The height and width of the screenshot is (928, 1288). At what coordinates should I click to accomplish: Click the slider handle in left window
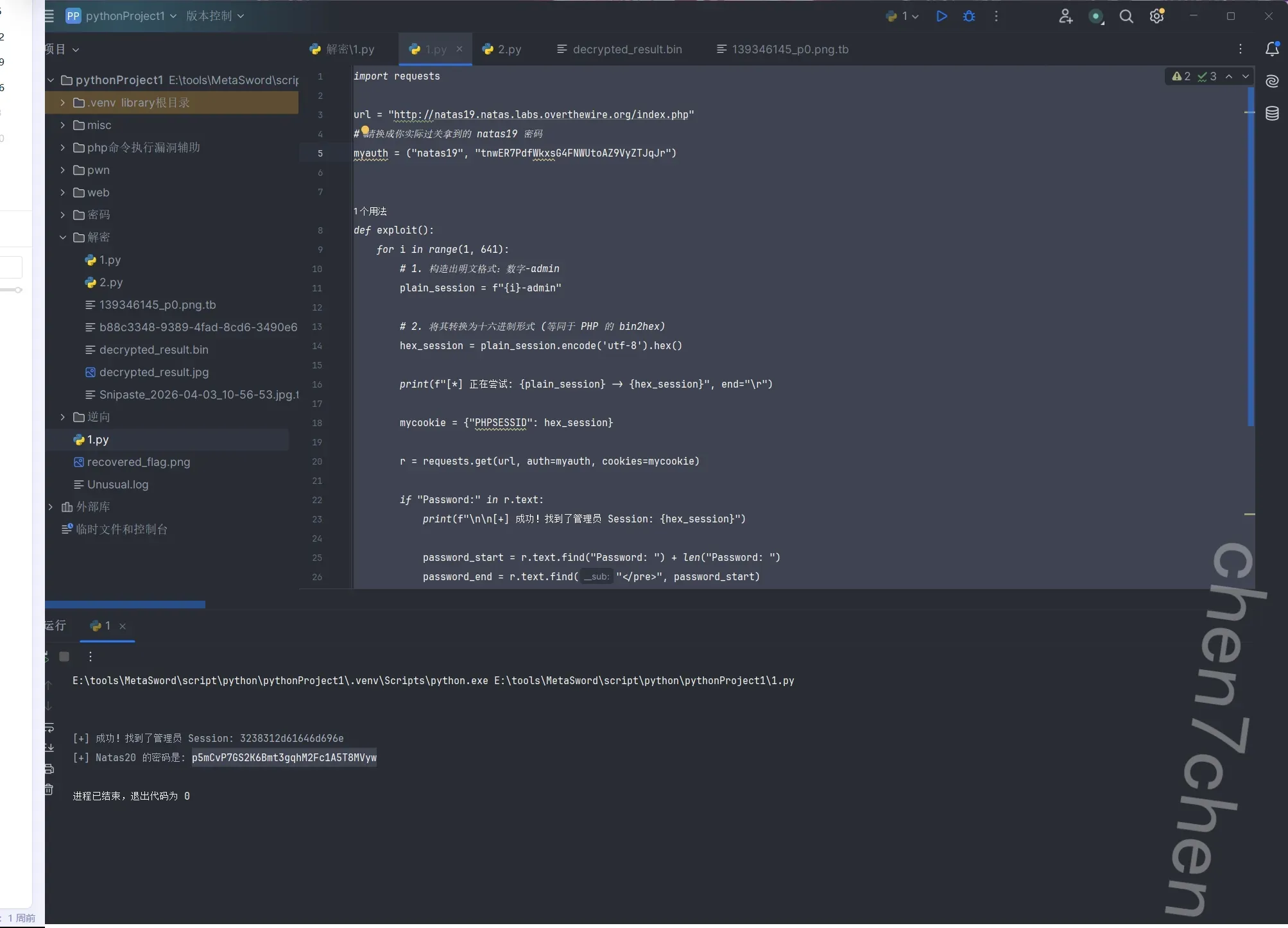19,290
